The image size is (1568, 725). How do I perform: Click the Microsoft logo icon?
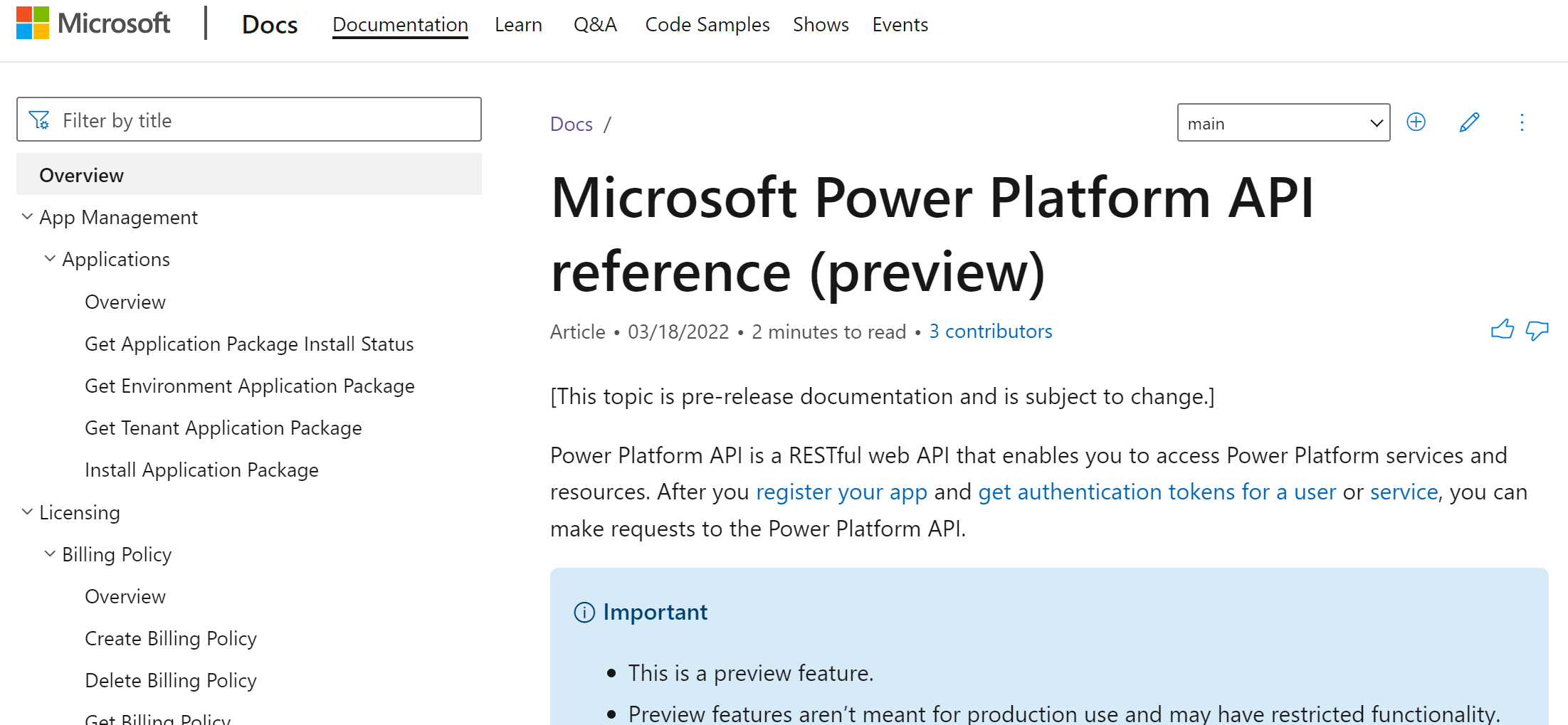coord(33,23)
